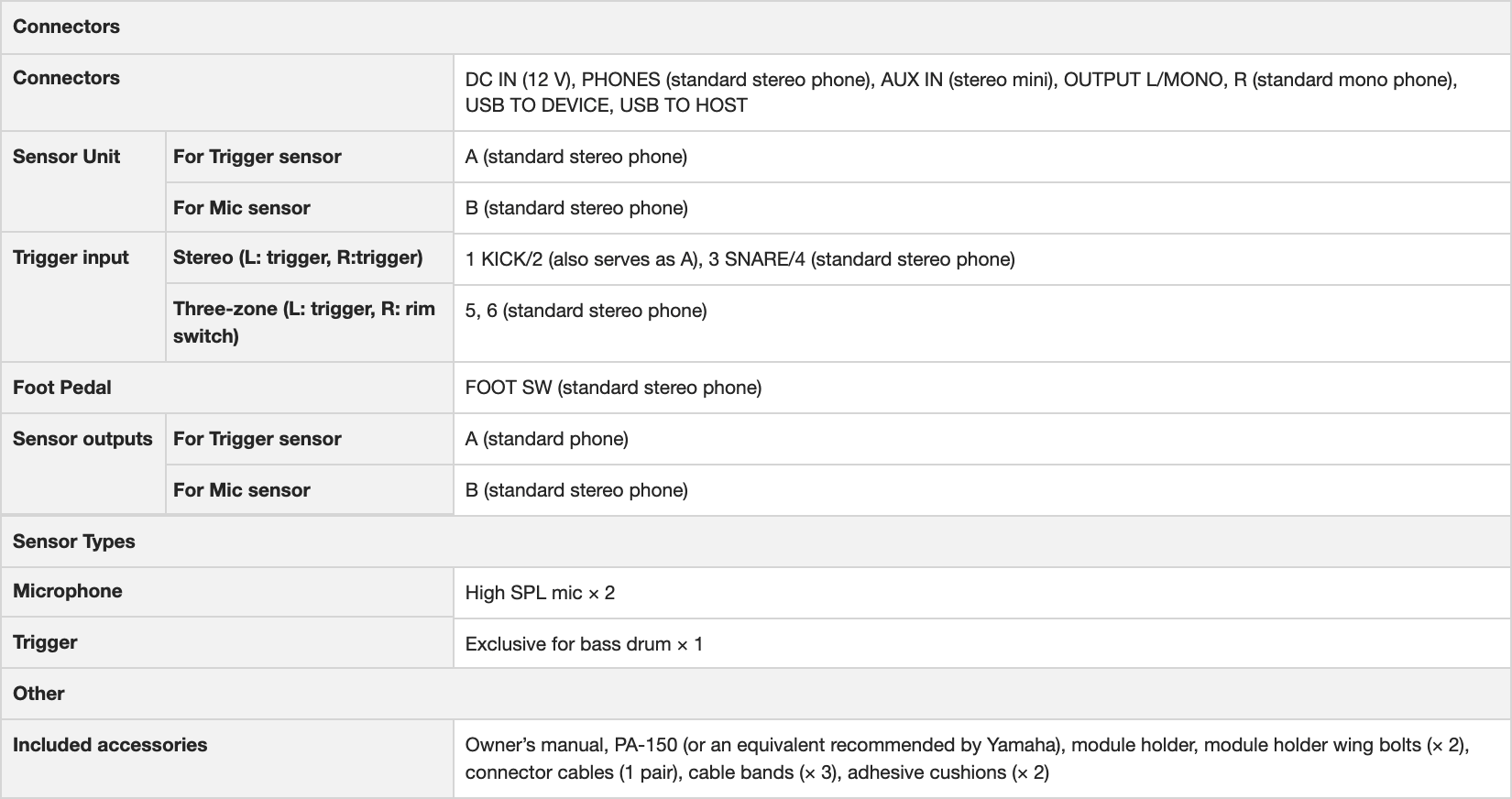
Task: Click the 5, 6 (standard stereo phone) value
Action: pos(586,311)
